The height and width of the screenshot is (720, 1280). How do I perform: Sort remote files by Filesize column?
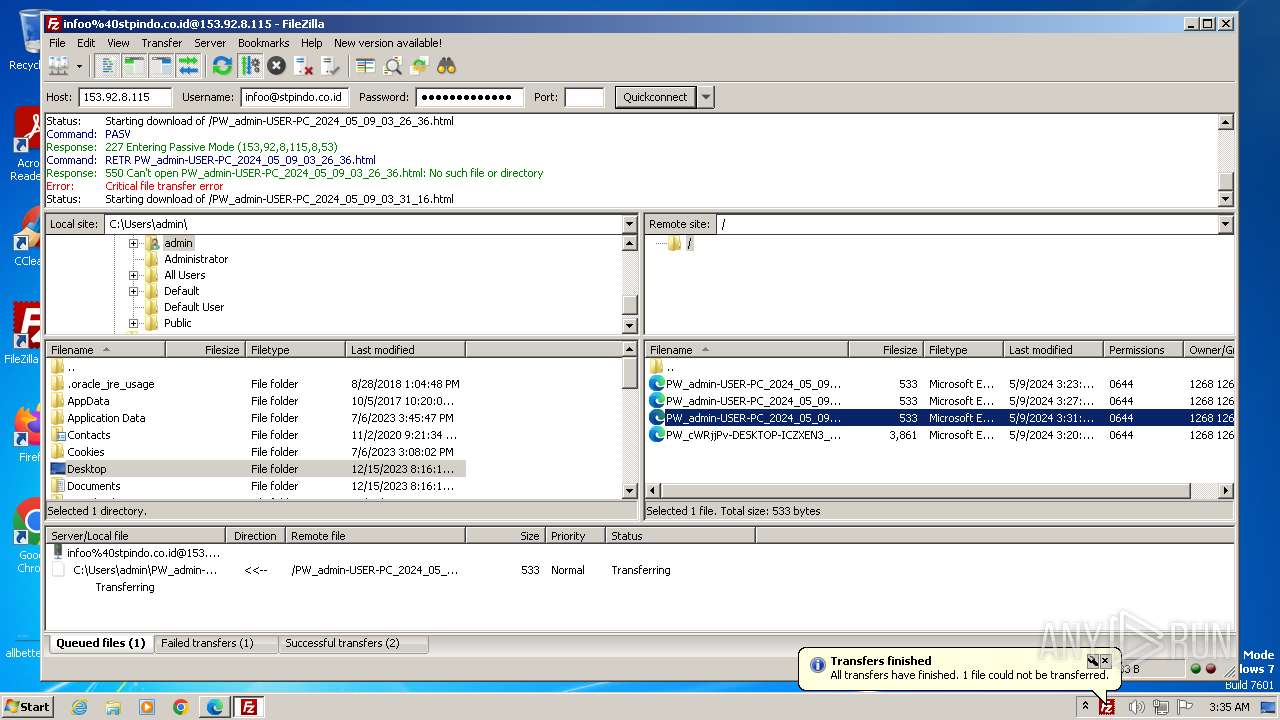[x=885, y=350]
